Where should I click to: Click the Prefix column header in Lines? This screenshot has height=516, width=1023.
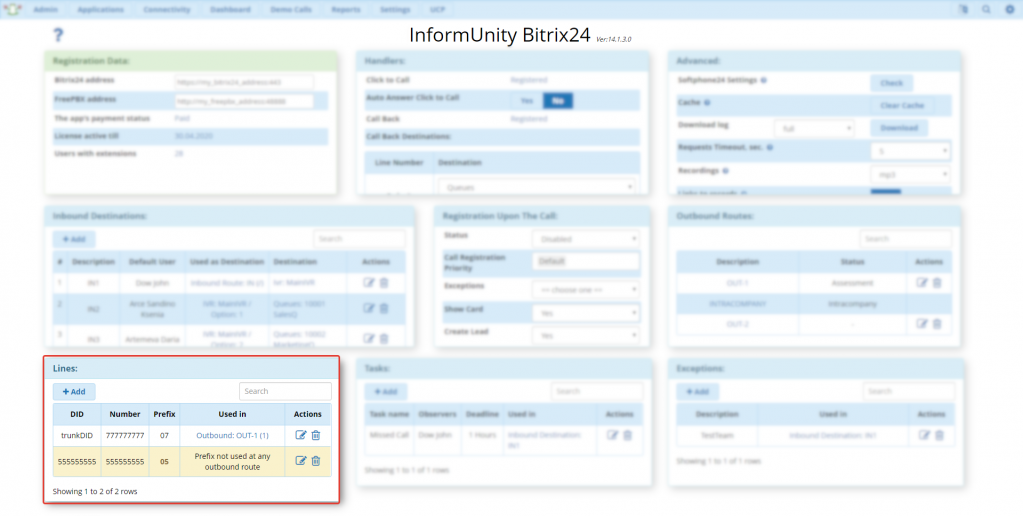(164, 414)
